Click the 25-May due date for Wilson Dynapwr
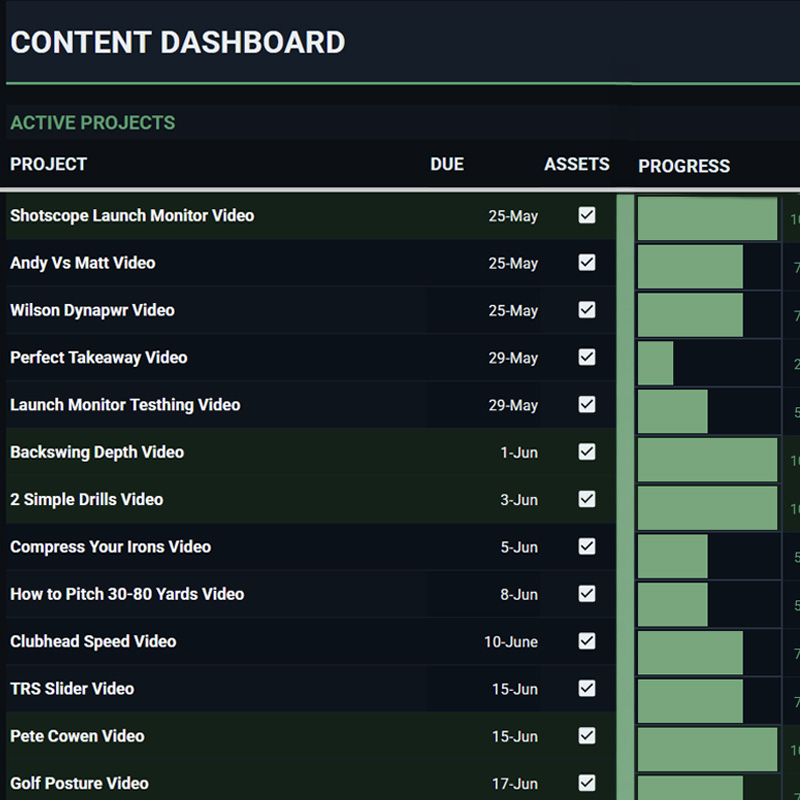 tap(513, 311)
